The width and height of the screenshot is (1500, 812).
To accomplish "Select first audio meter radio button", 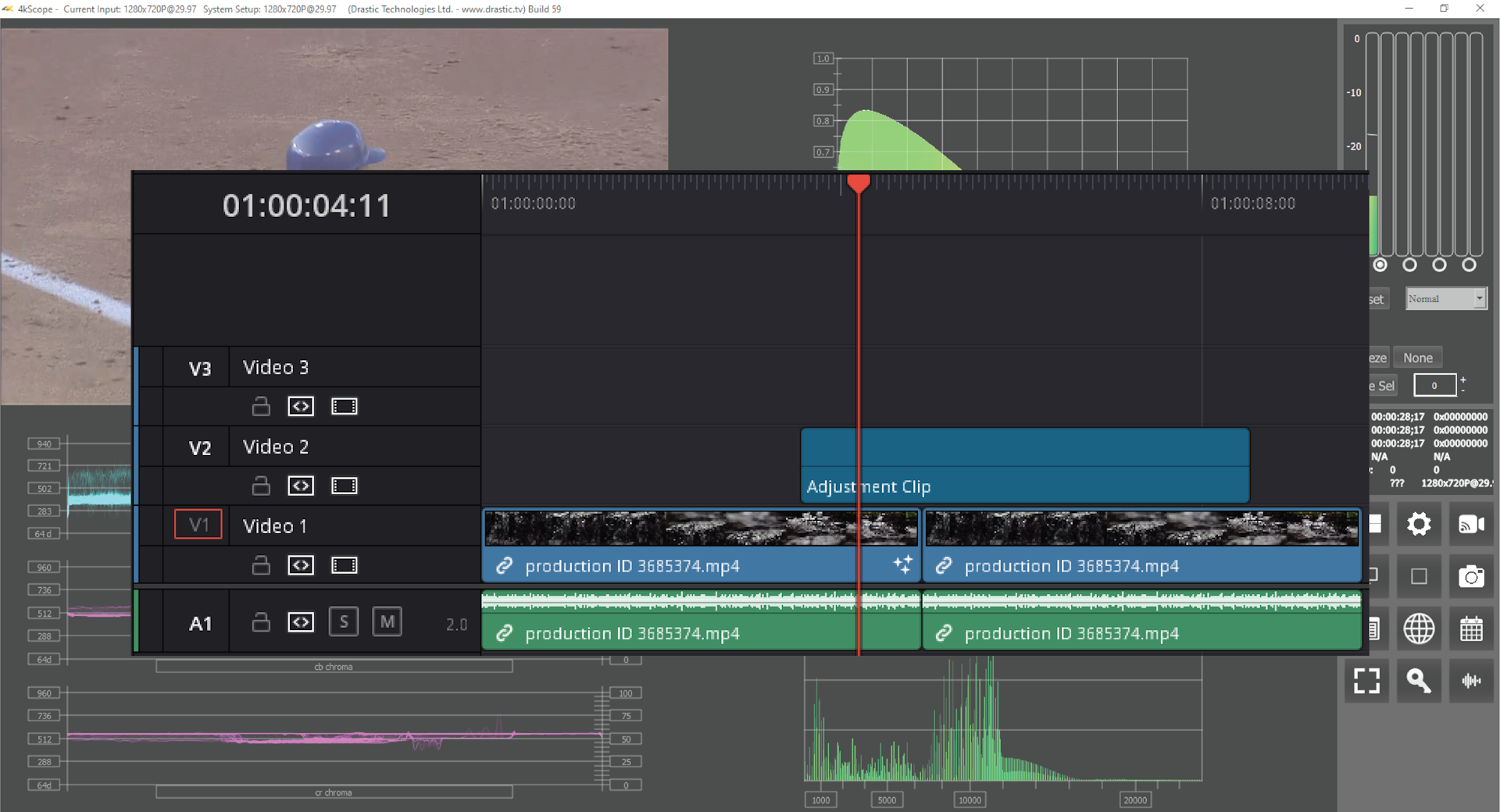I will (1380, 265).
